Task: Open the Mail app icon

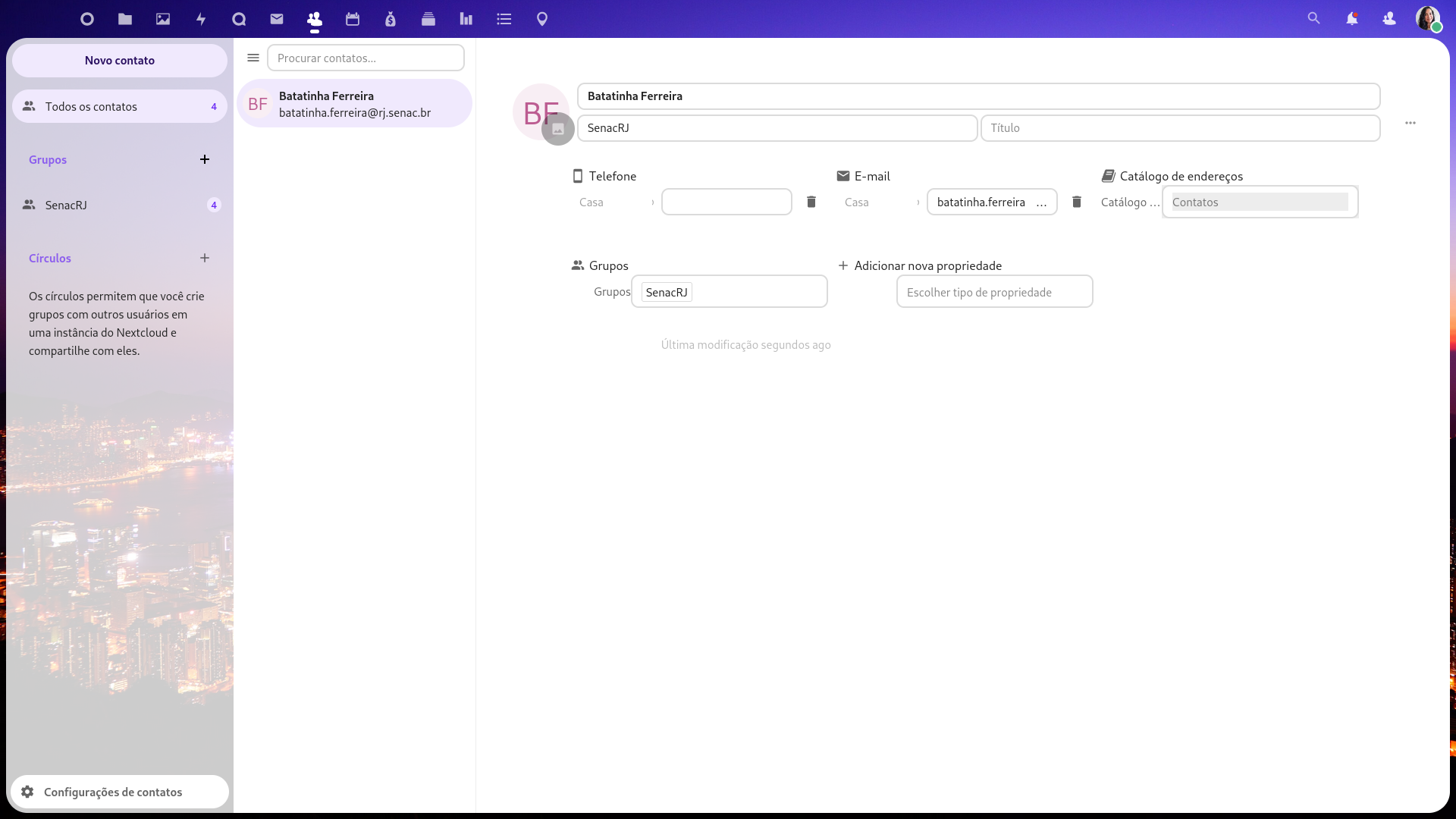Action: pyautogui.click(x=277, y=19)
